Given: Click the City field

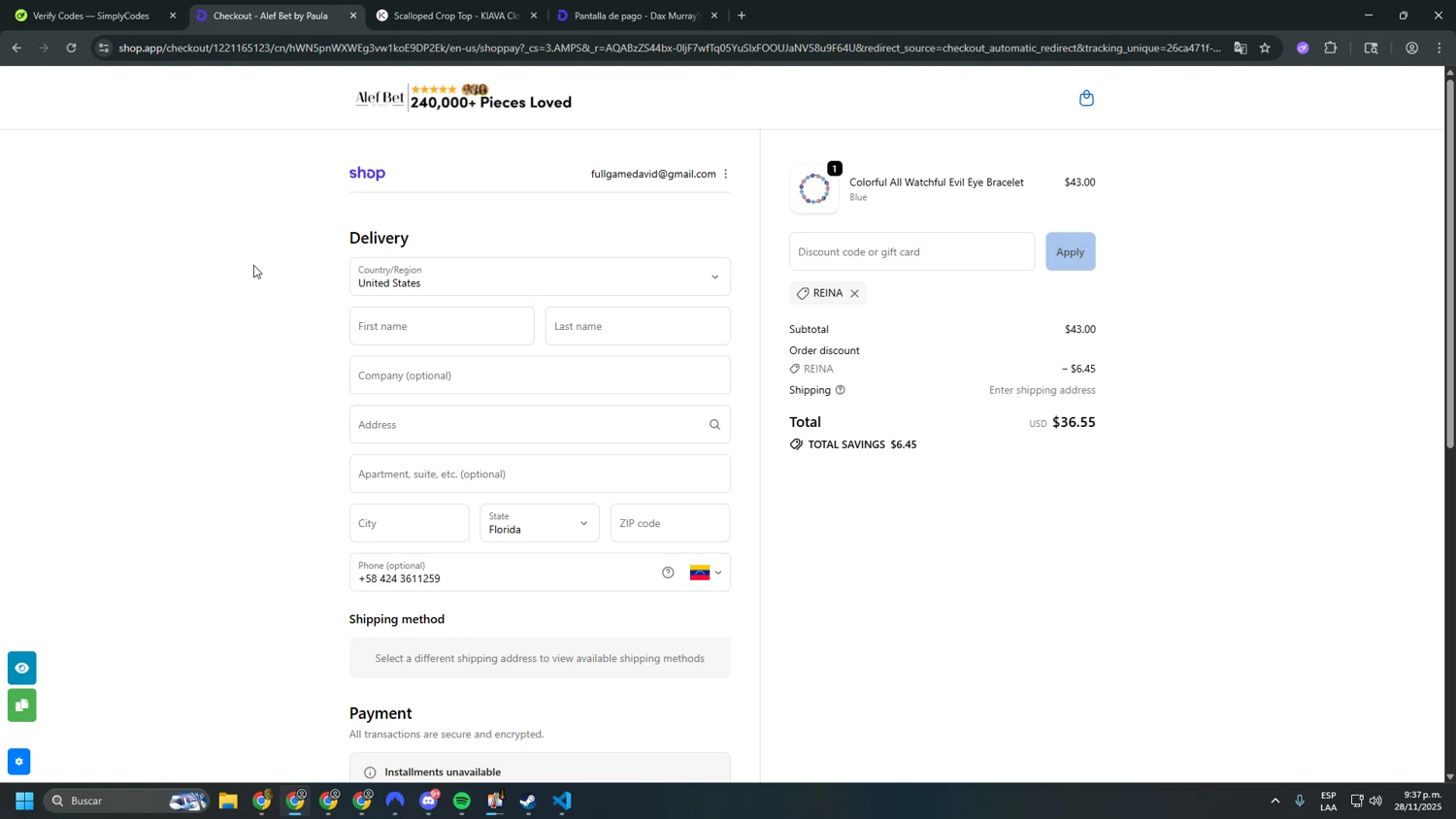Looking at the screenshot, I should tap(409, 523).
